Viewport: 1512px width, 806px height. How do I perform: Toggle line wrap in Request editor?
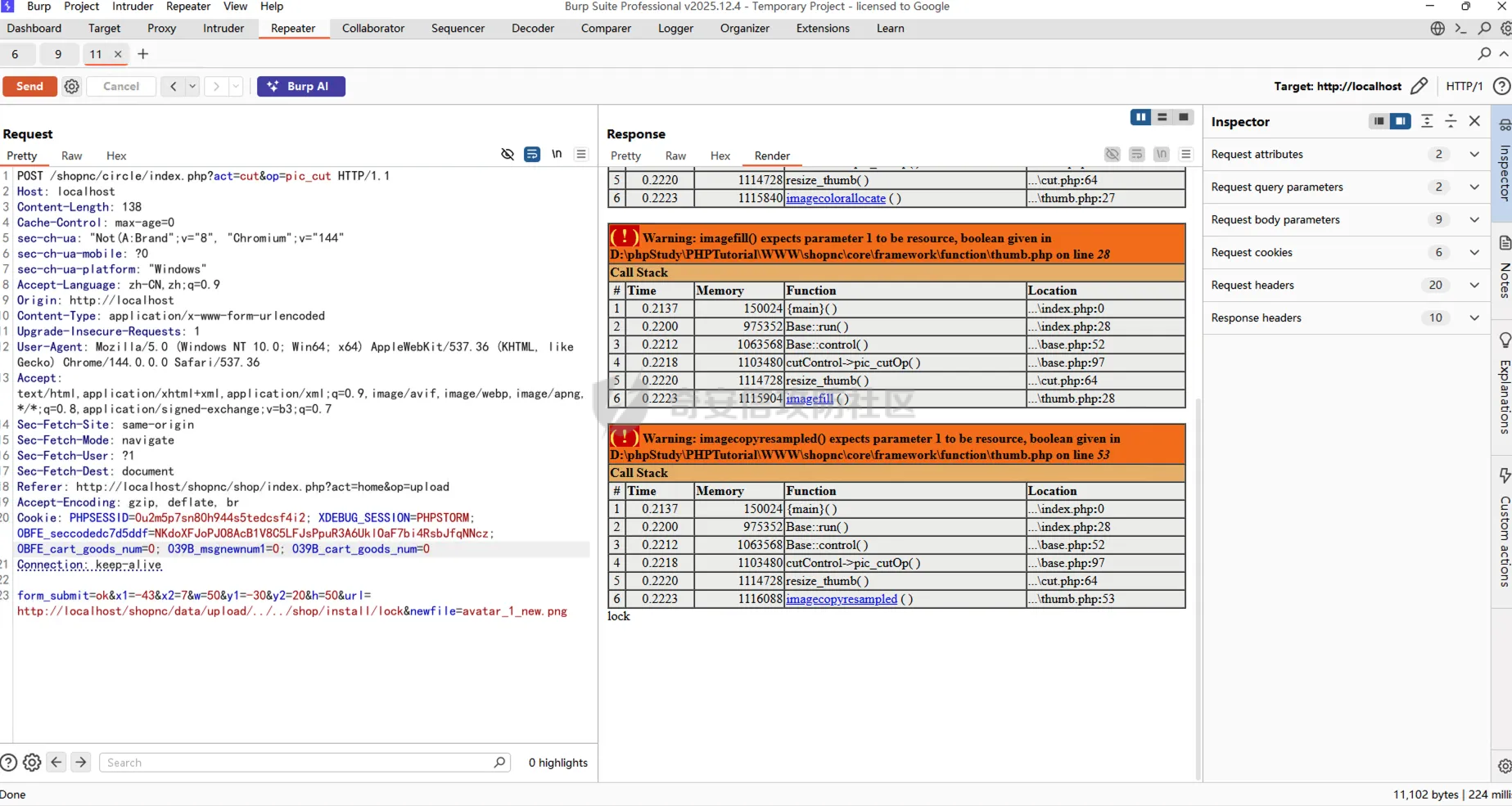pos(532,155)
